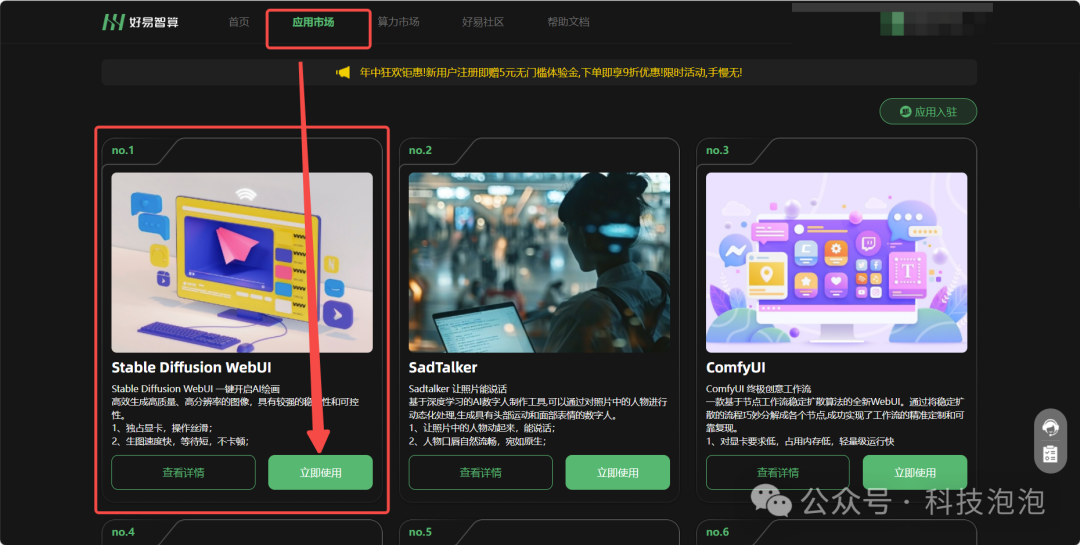Open the ComfyUI preview image

tap(836, 263)
